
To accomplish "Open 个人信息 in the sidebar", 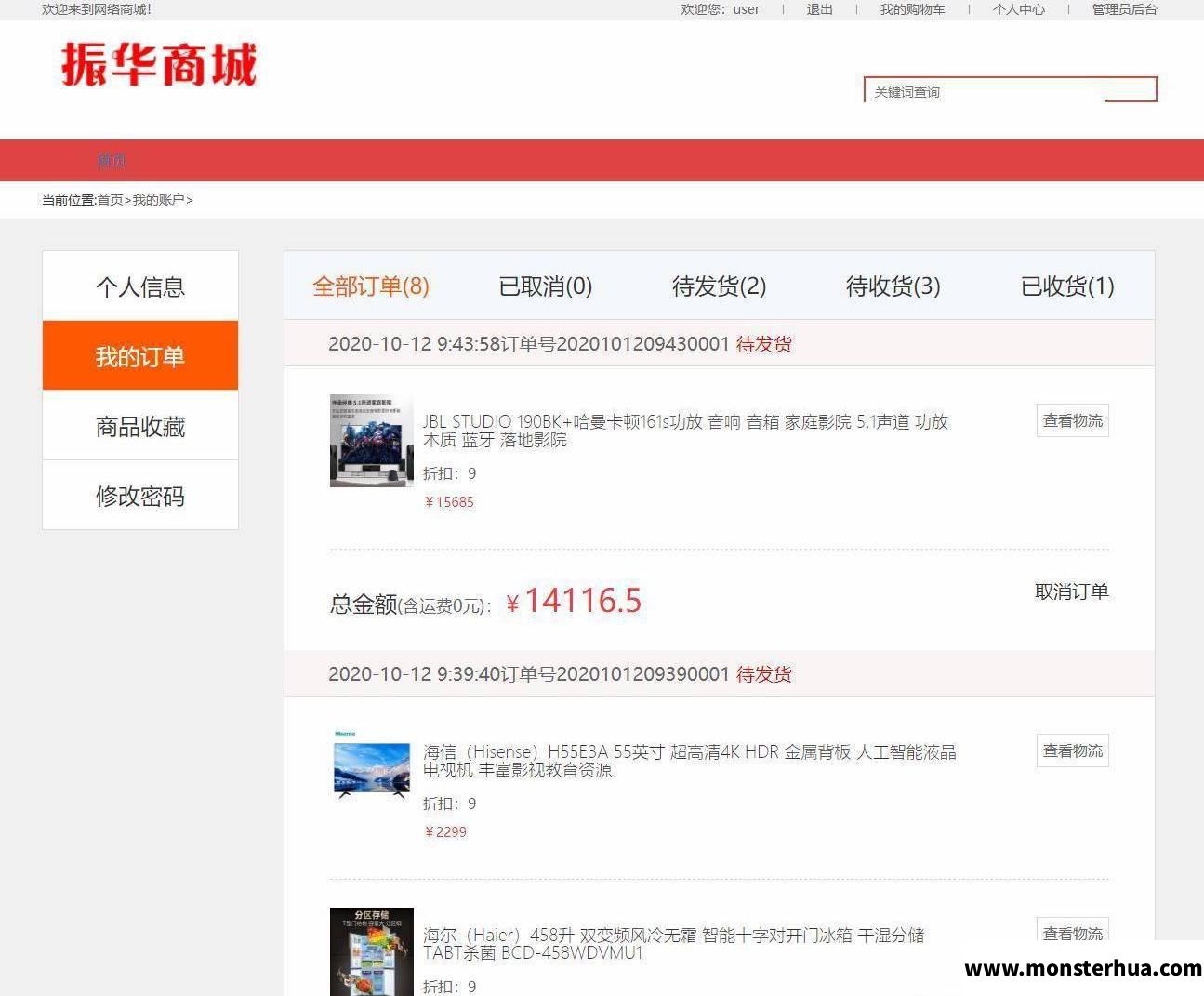I will point(140,286).
